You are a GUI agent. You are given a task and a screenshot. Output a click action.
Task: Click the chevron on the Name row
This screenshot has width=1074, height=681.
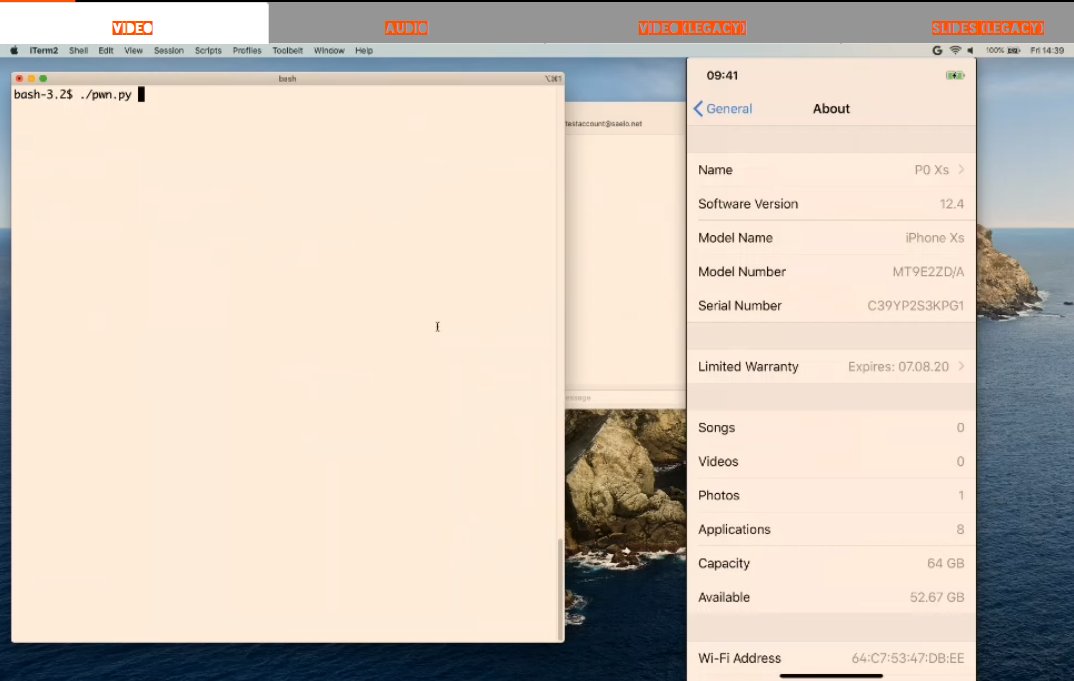961,169
